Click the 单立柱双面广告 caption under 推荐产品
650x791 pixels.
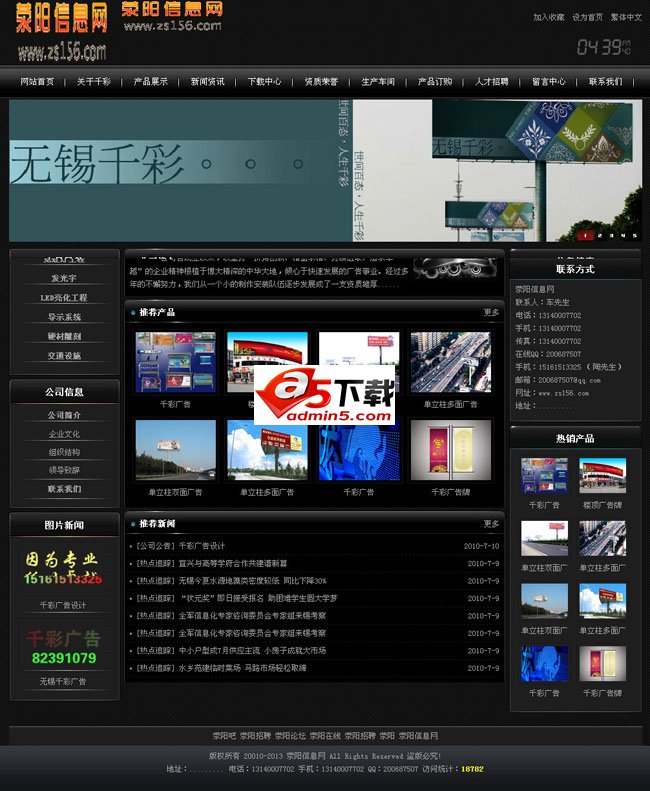click(x=175, y=492)
